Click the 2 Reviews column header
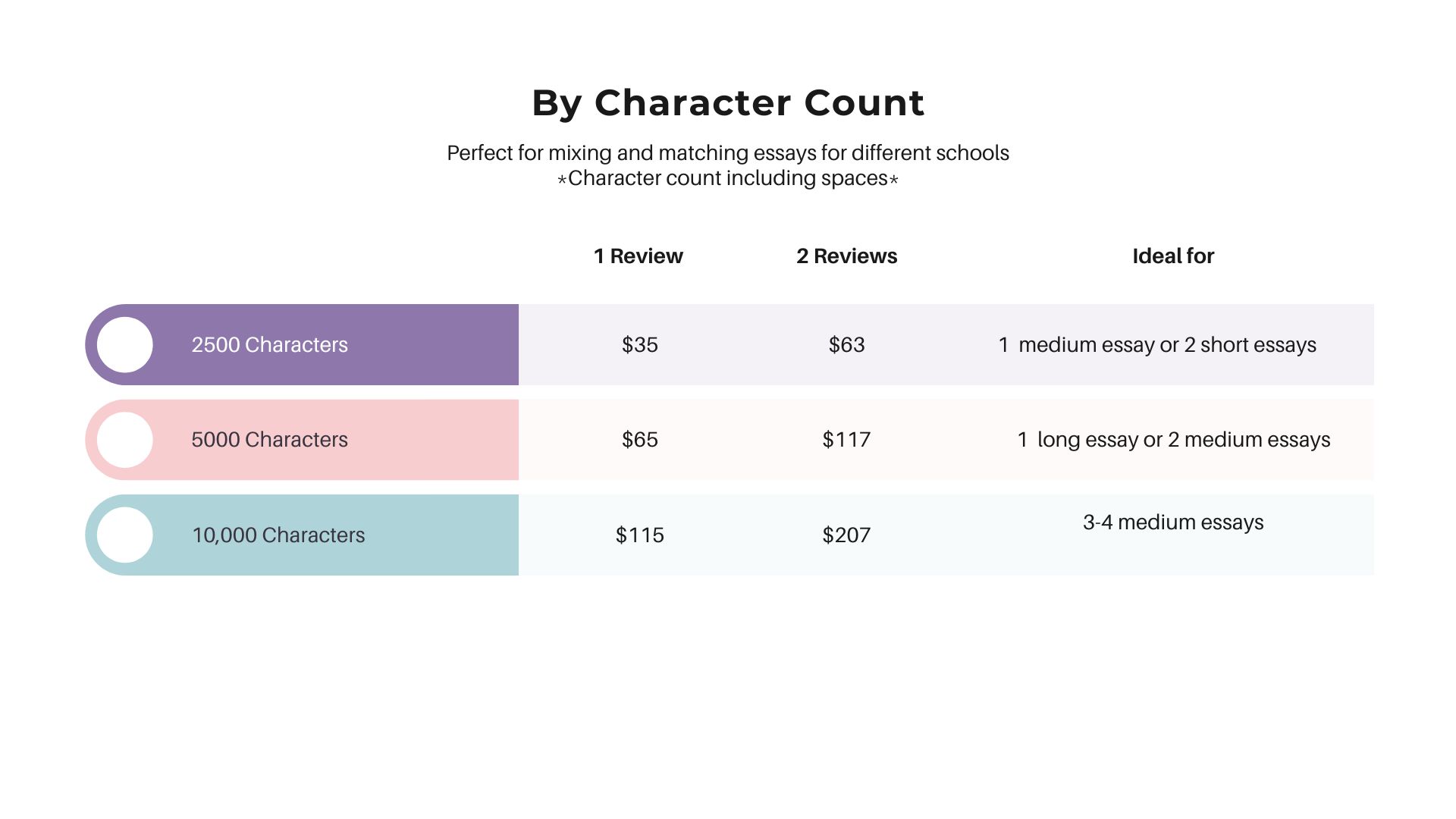1456x819 pixels. [x=846, y=256]
